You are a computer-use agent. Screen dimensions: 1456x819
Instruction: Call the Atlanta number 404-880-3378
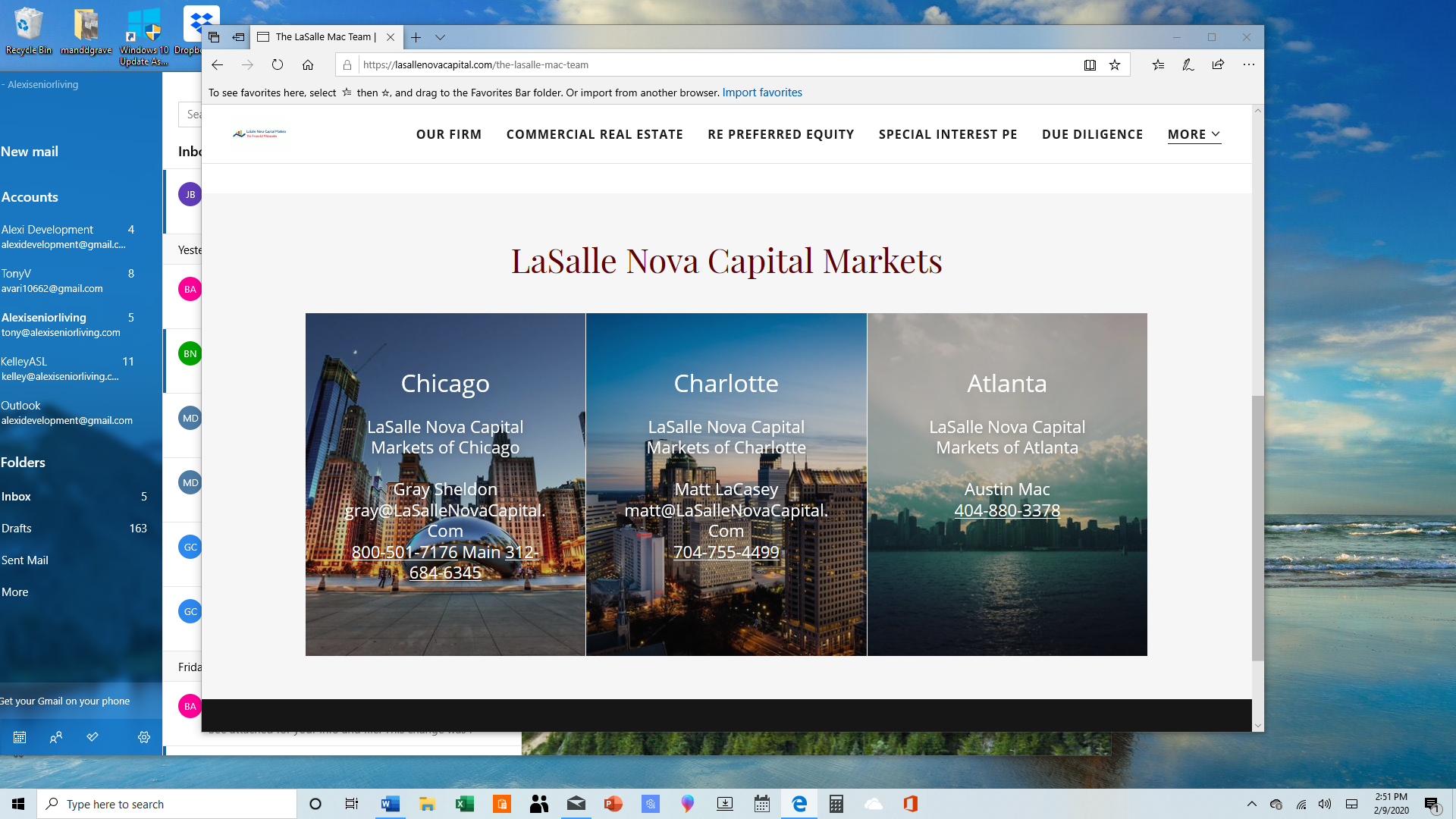[x=1007, y=511]
